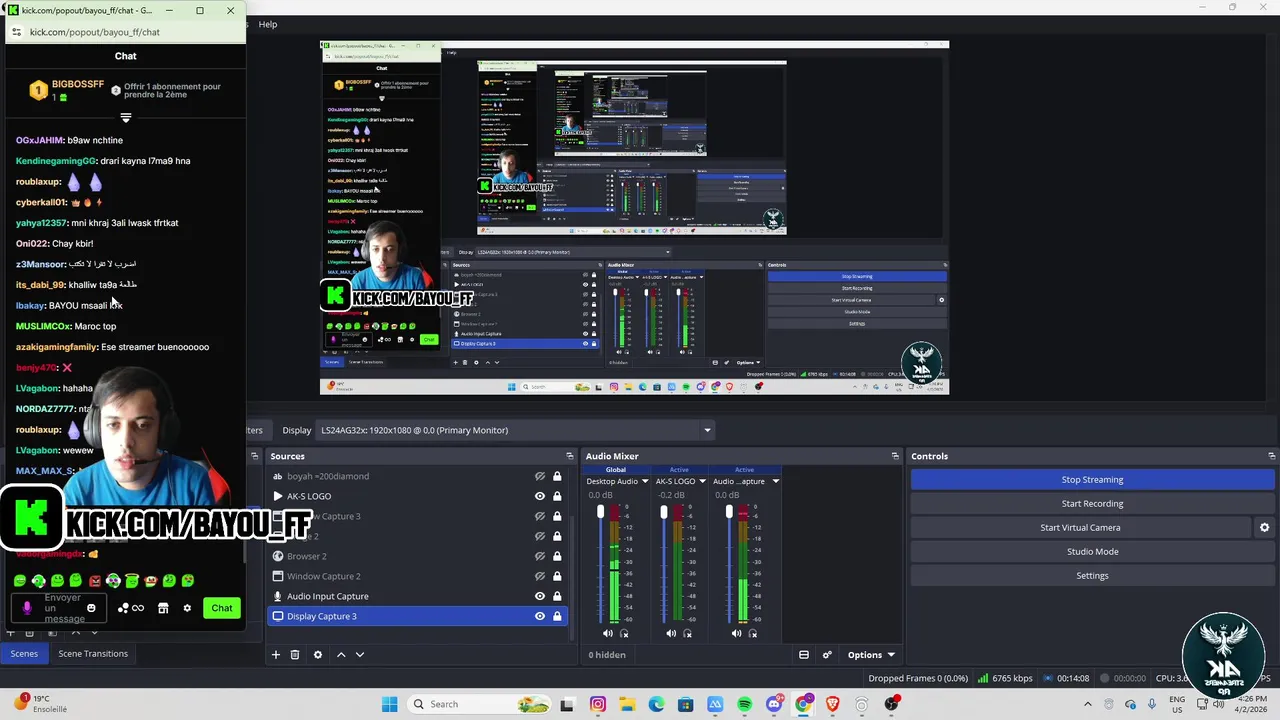Image resolution: width=1280 pixels, height=720 pixels.
Task: Open Audio ...apture mixer channel menu arrow
Action: pyautogui.click(x=775, y=481)
